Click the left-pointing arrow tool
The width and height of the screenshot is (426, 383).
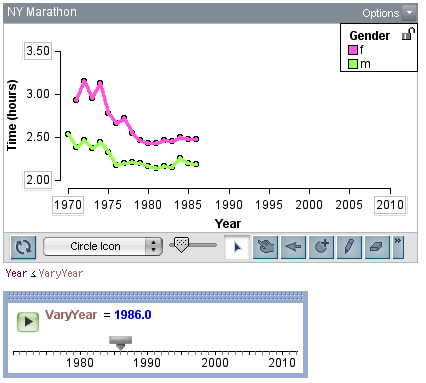click(293, 247)
